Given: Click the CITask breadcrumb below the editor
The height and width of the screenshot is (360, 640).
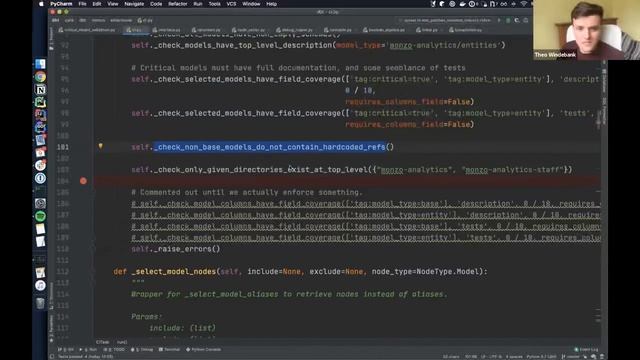Looking at the screenshot, I should (102, 342).
